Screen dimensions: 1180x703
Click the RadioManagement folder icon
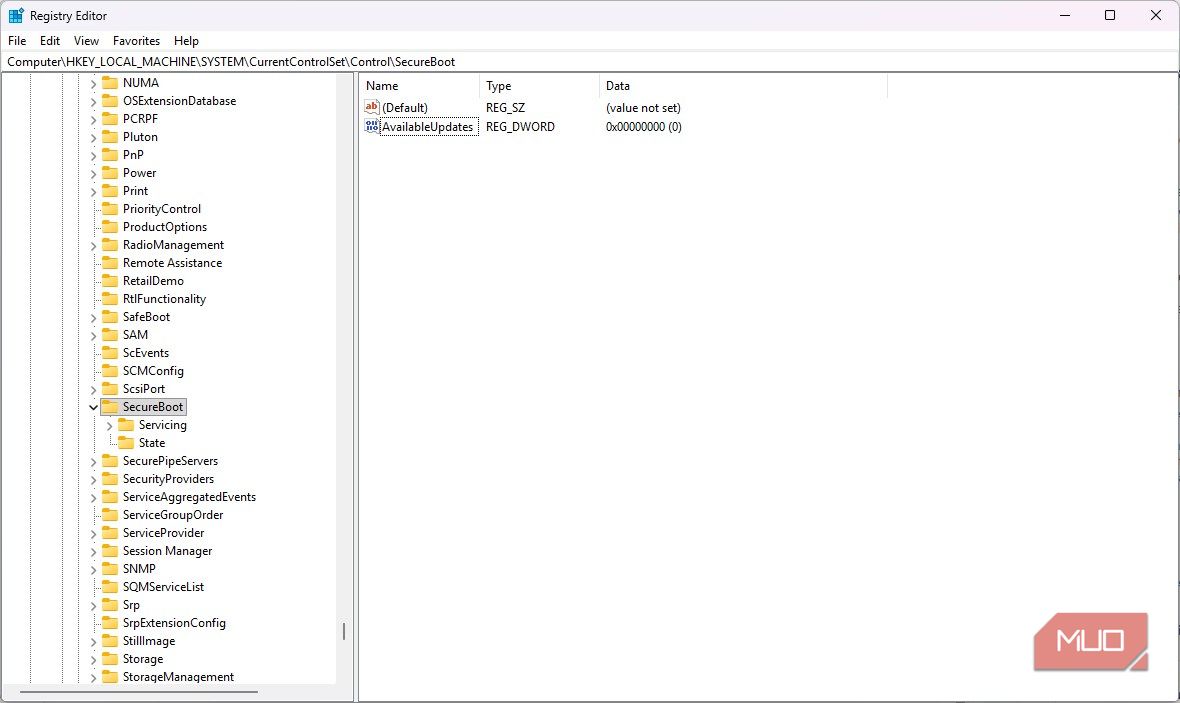(x=110, y=245)
